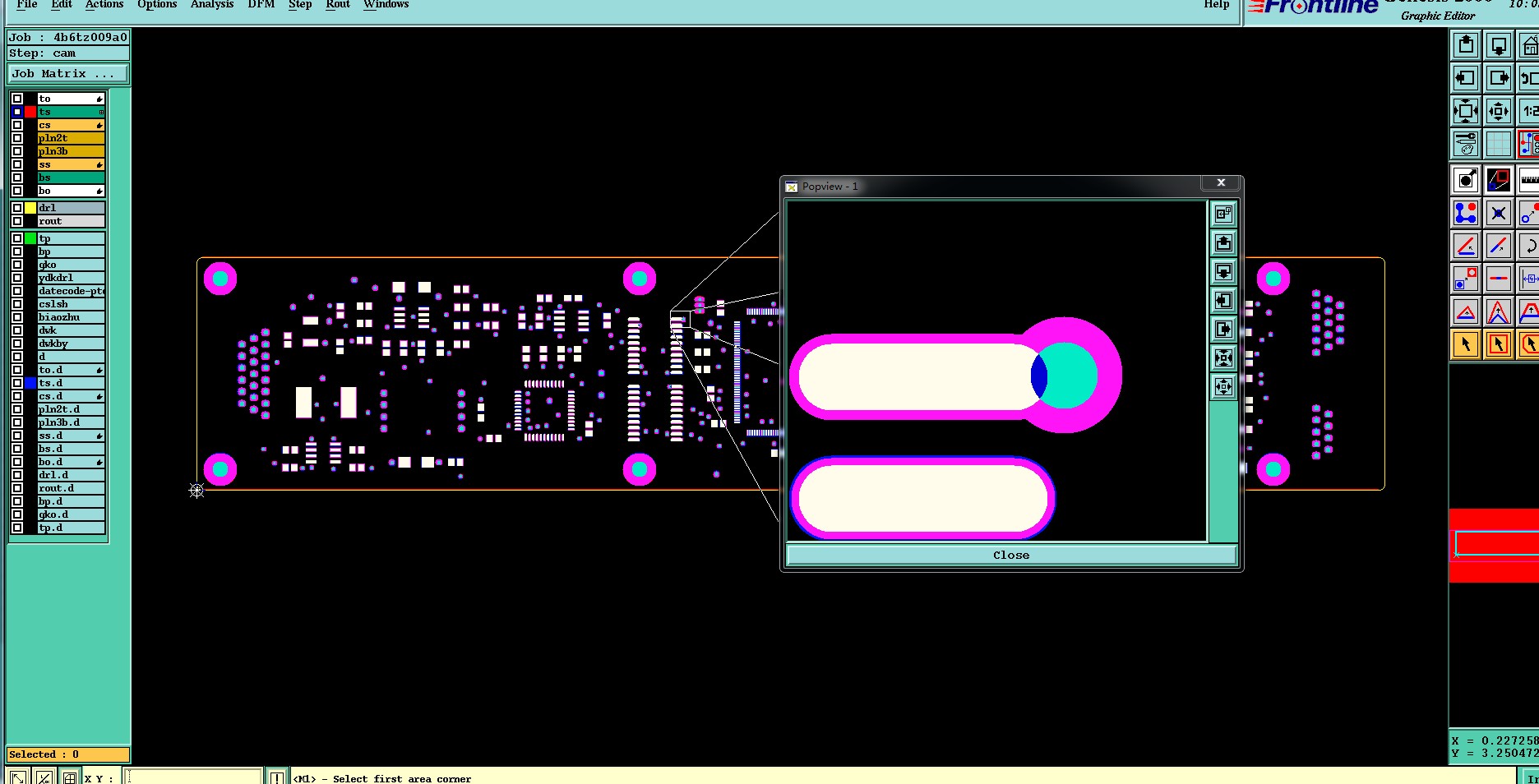The height and width of the screenshot is (784, 1539).
Task: Toggle checkbox for layer 'drl'
Action: pos(17,208)
